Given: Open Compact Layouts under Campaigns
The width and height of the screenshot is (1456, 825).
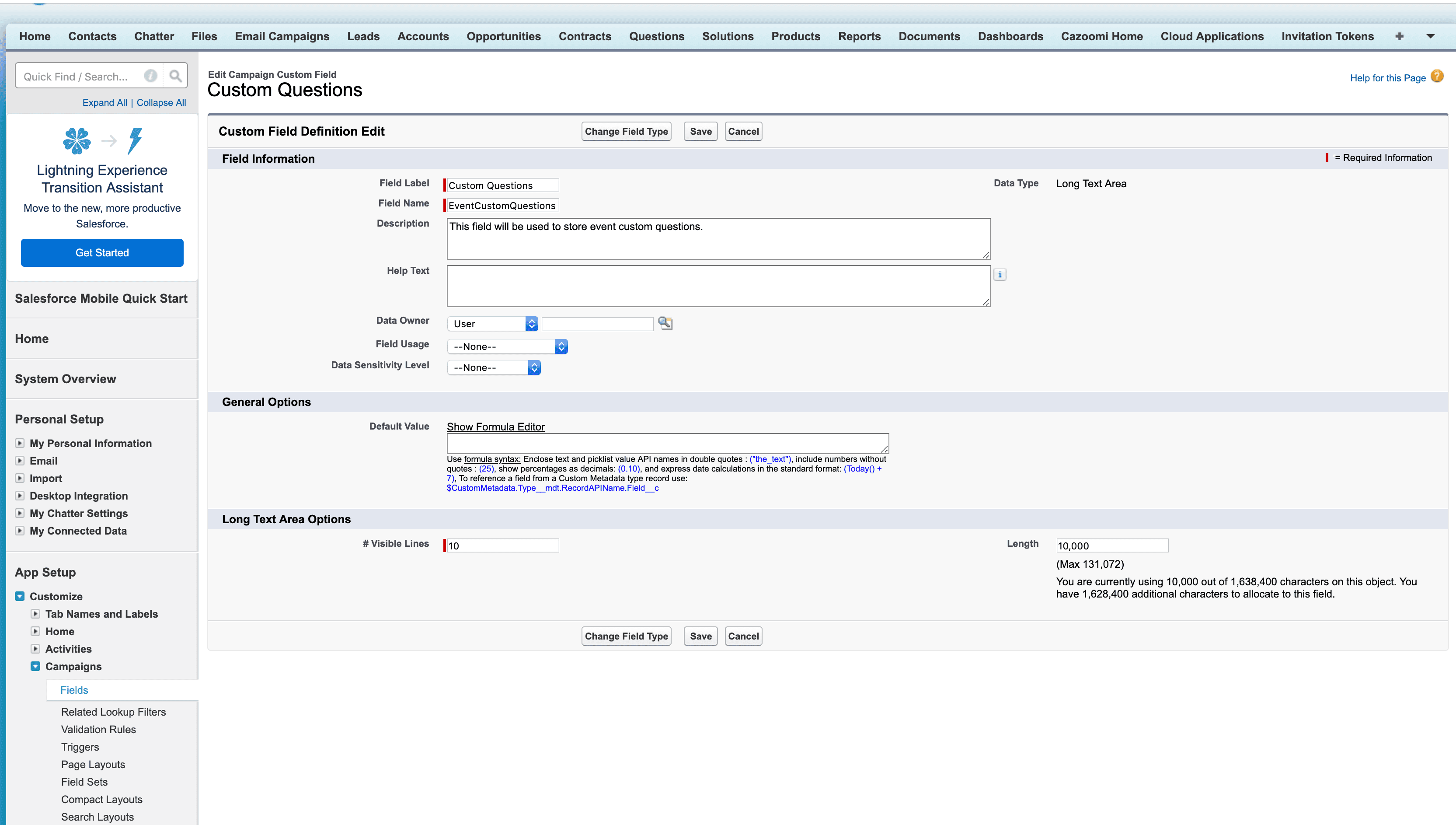Looking at the screenshot, I should coord(102,800).
